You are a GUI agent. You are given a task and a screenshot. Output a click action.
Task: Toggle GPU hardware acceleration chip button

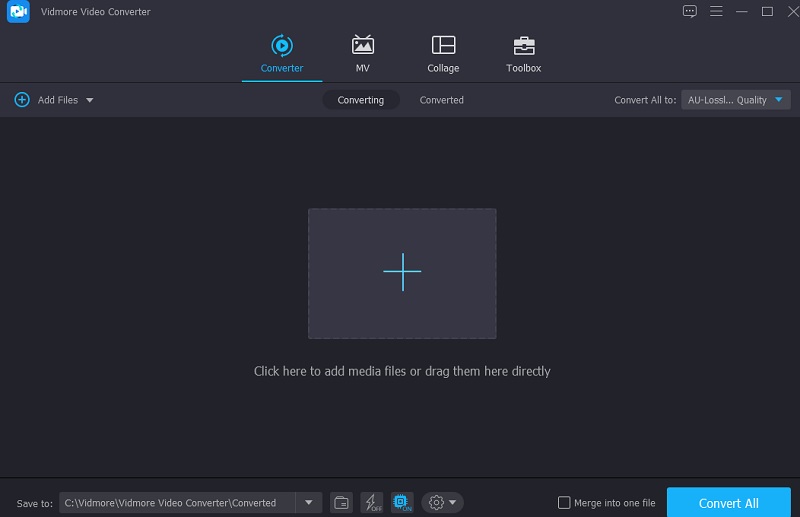401,503
